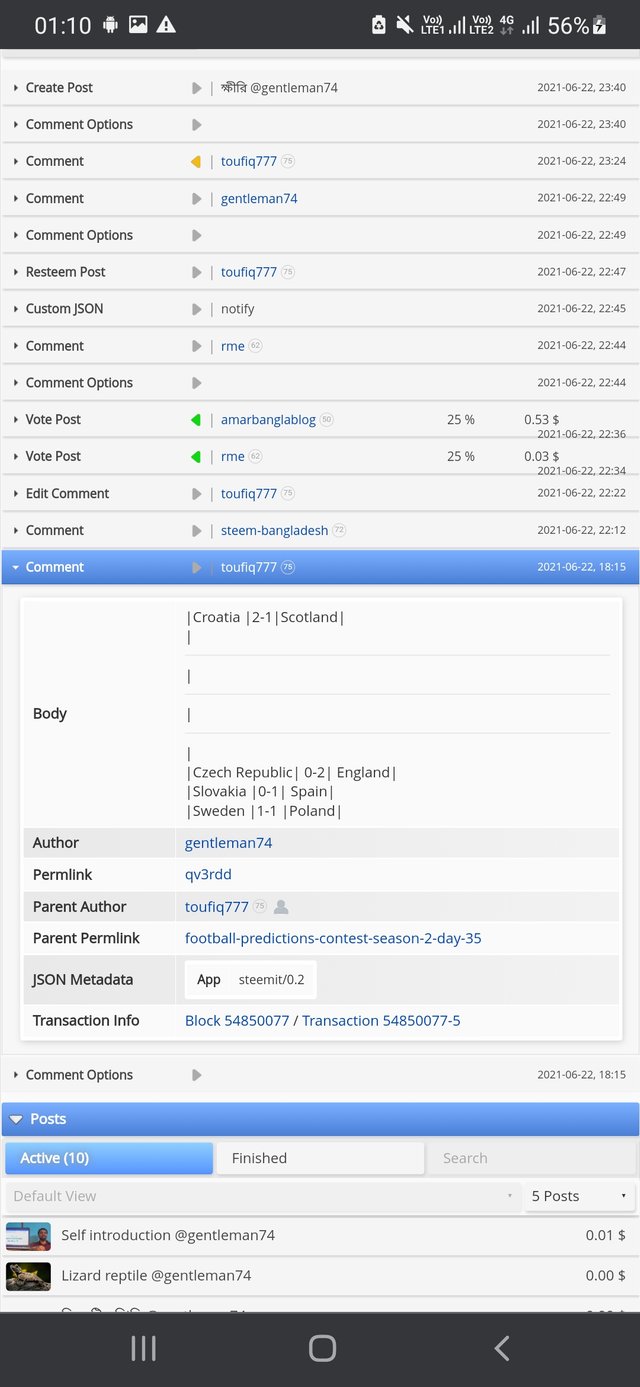The height and width of the screenshot is (1387, 640).
Task: Click green vote arrow beside rme vote
Action: 196,457
